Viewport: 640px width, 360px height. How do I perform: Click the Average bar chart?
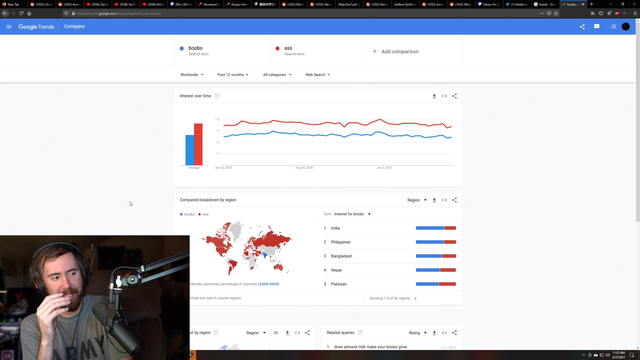coord(194,144)
